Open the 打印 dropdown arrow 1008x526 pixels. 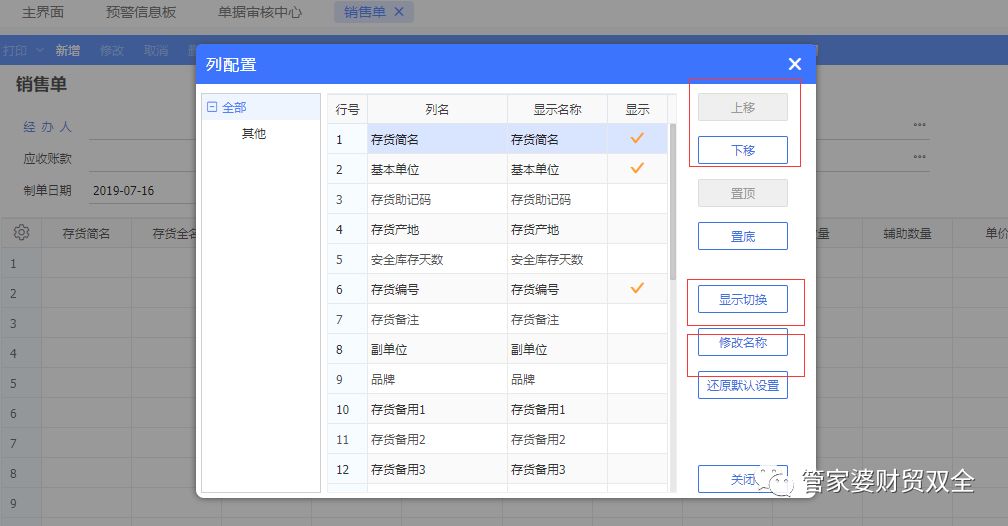(x=40, y=50)
